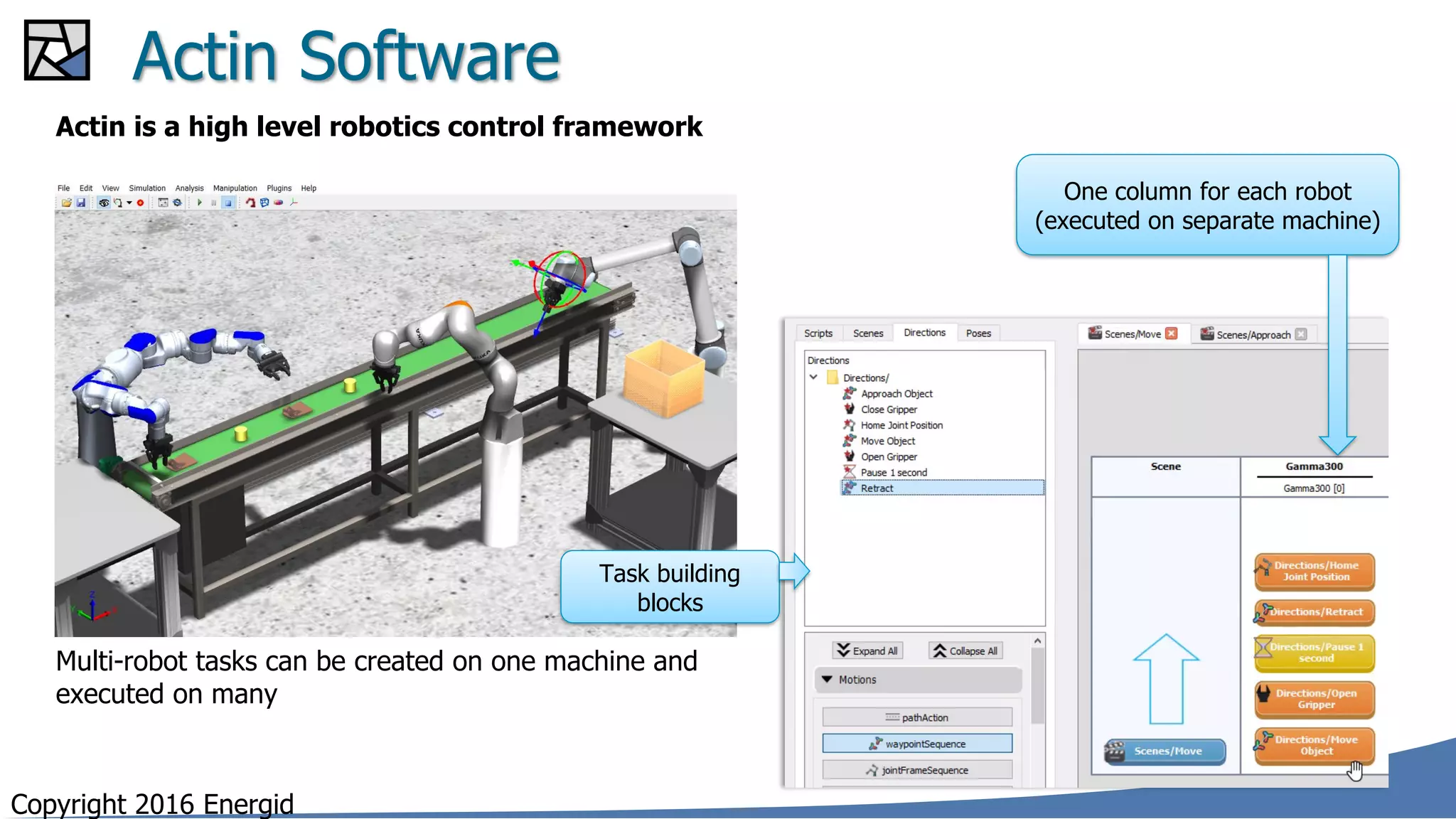Open the Edit menu
This screenshot has width=1456, height=819.
pyautogui.click(x=86, y=188)
